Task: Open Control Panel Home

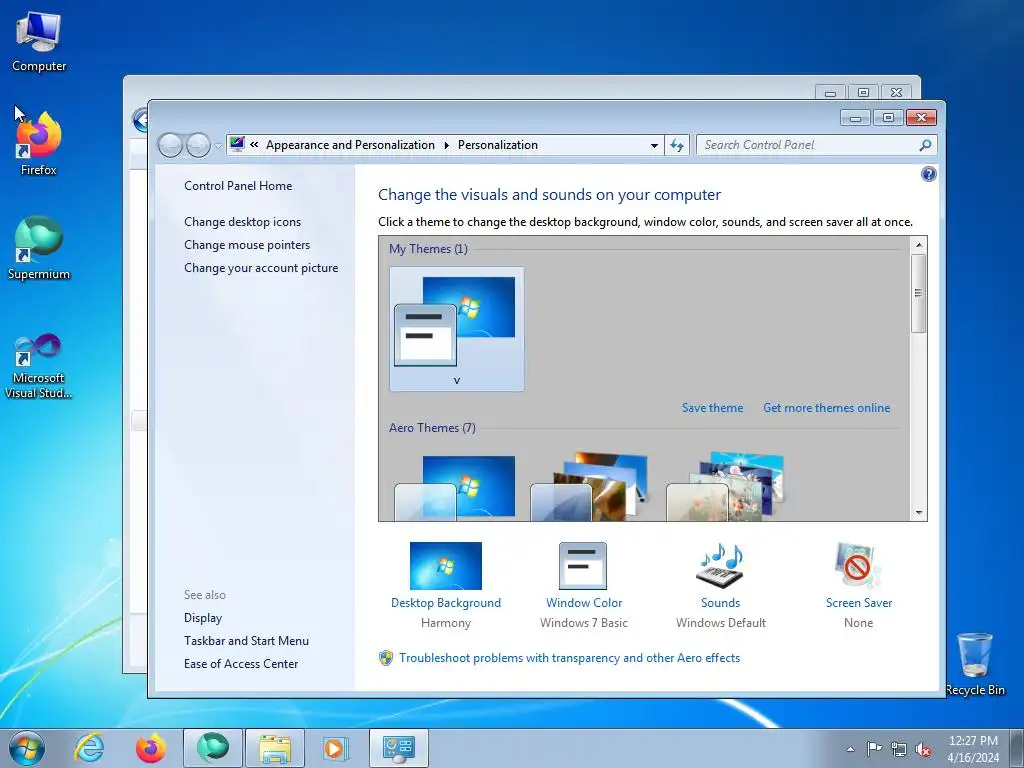Action: (x=238, y=185)
